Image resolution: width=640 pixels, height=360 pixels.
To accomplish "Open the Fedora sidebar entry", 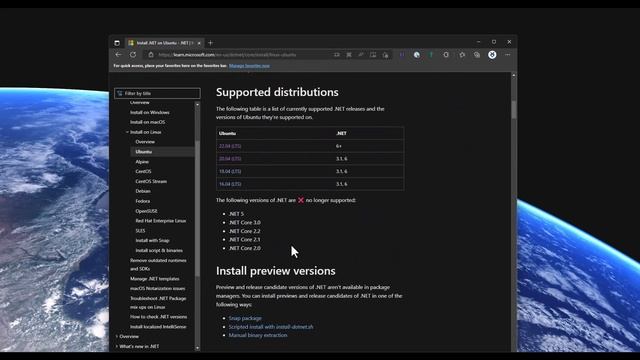I will pyautogui.click(x=142, y=201).
